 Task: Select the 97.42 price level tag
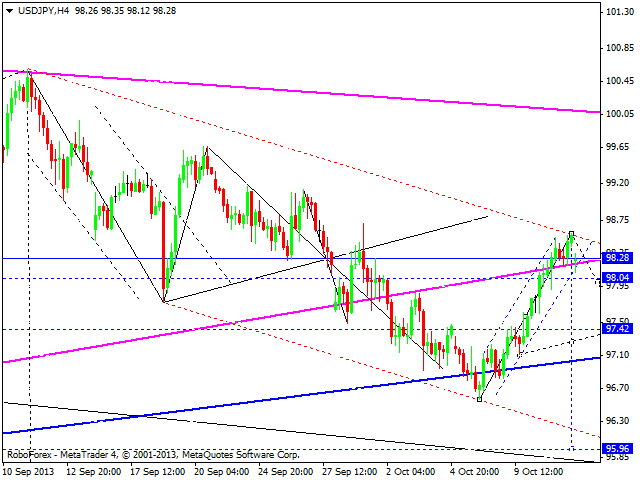click(619, 329)
